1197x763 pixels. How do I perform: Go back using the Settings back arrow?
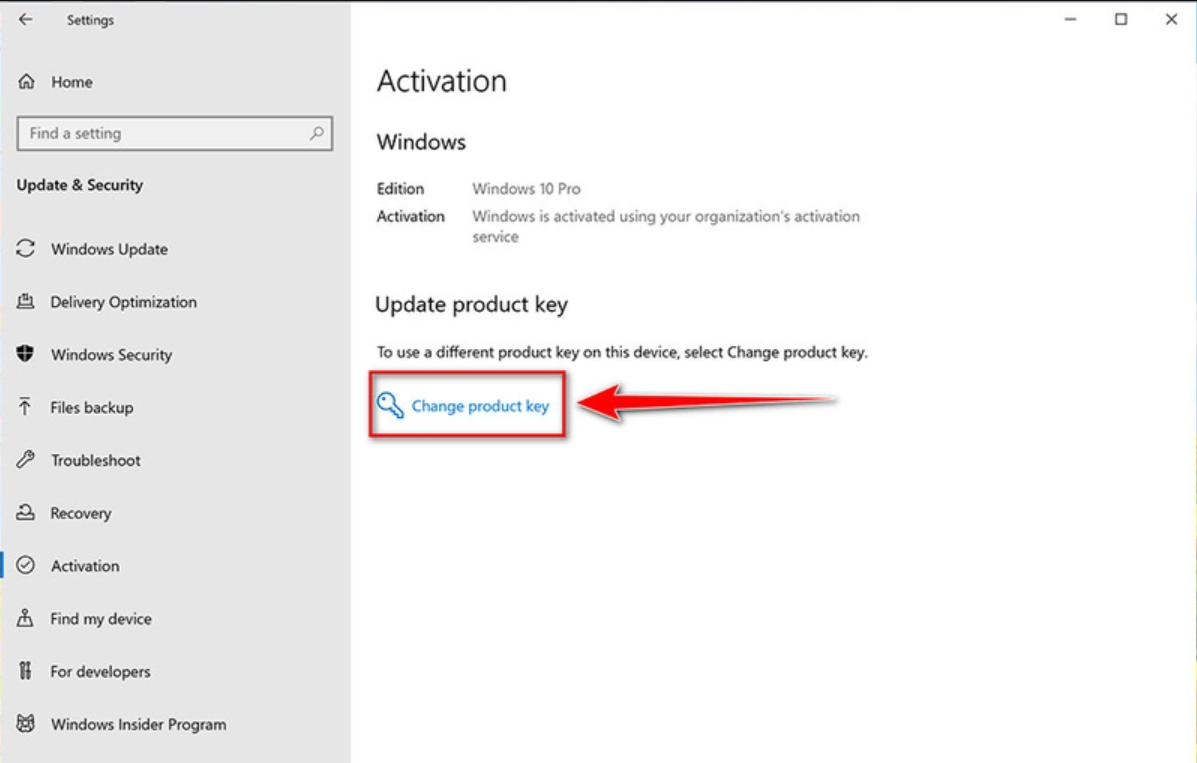click(x=26, y=19)
